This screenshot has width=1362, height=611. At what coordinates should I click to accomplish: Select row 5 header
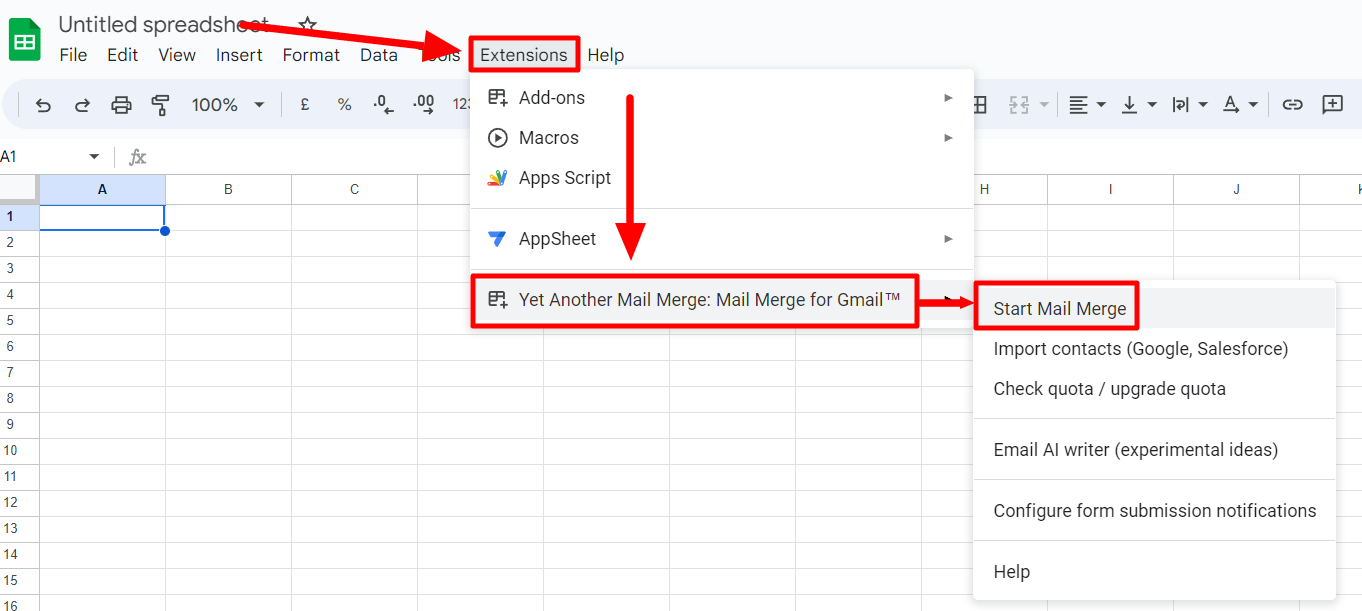(x=19, y=321)
